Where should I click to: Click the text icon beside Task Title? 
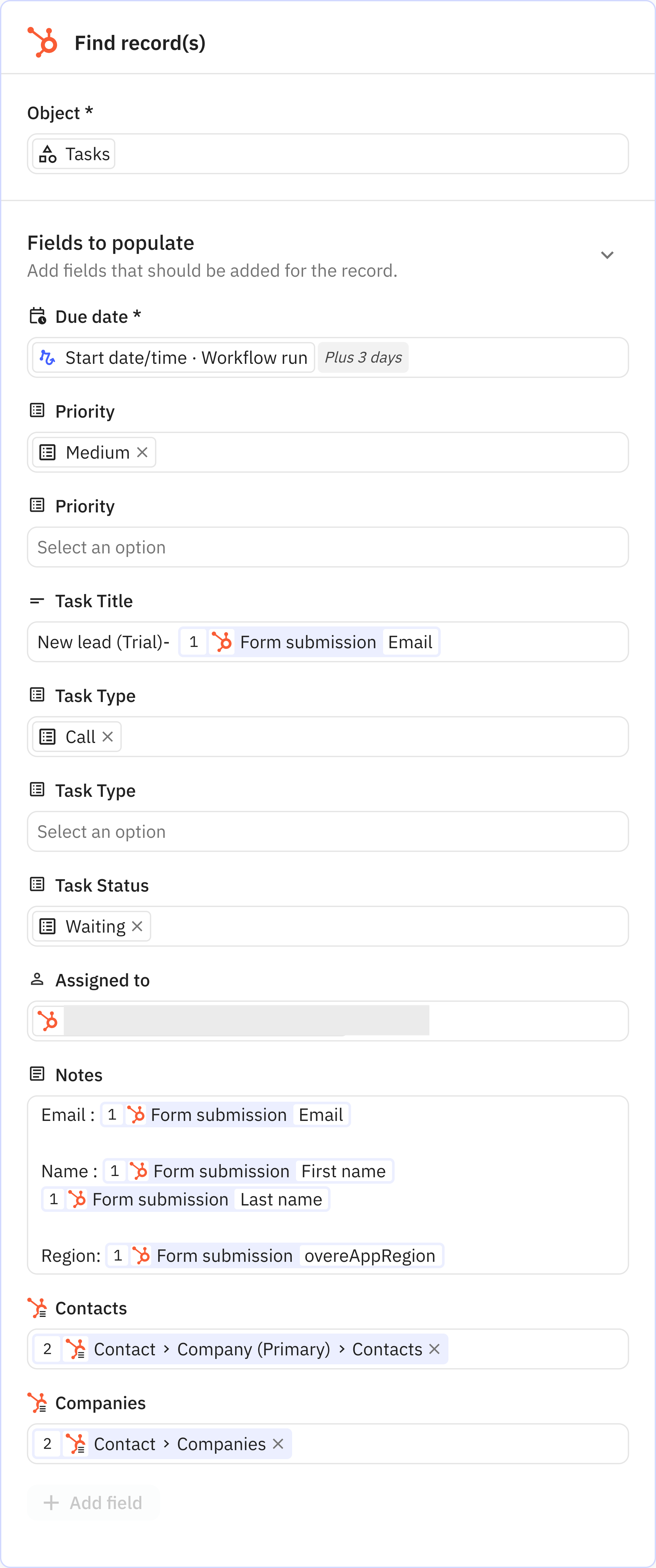coord(37,600)
